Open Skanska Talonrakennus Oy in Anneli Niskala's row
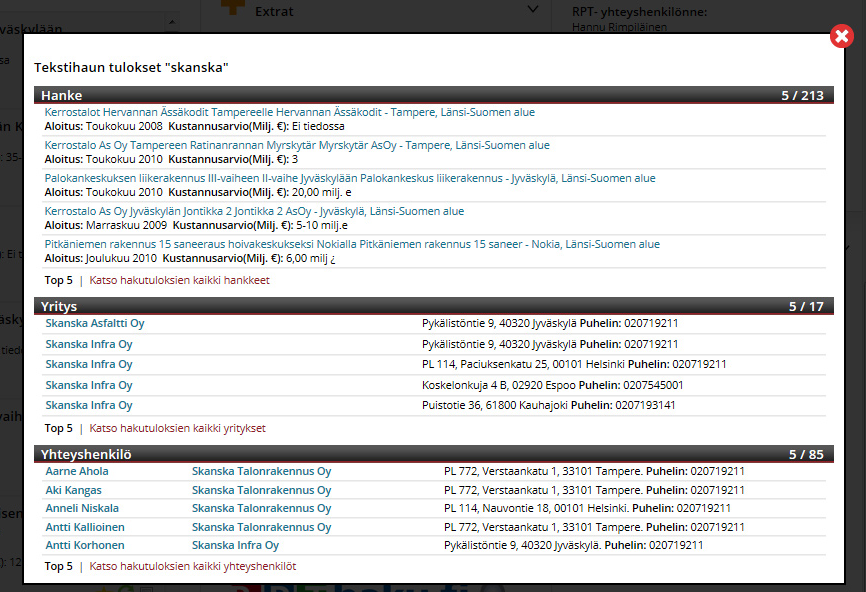The height and width of the screenshot is (592, 866). [x=262, y=508]
